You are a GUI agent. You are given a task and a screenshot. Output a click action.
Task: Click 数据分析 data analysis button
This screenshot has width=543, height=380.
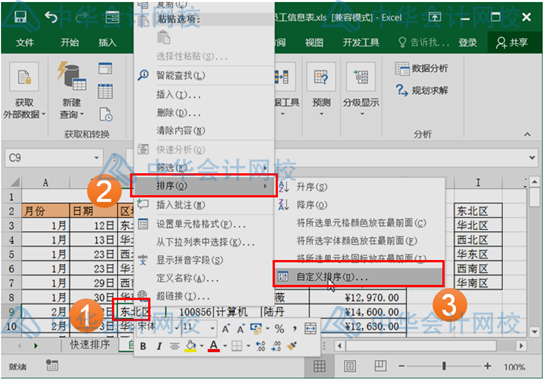pos(421,69)
